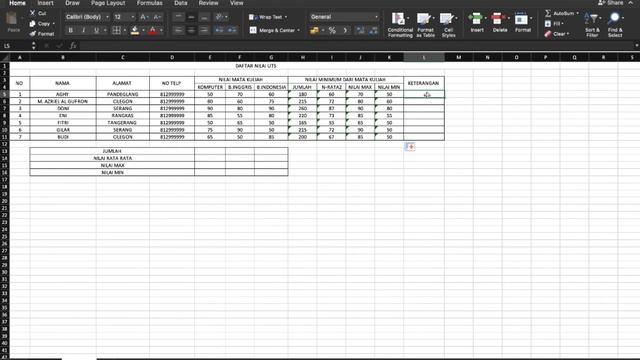Screen dimensions: 640x360
Task: Expand the fill color dropdown arrow
Action: (143, 31)
